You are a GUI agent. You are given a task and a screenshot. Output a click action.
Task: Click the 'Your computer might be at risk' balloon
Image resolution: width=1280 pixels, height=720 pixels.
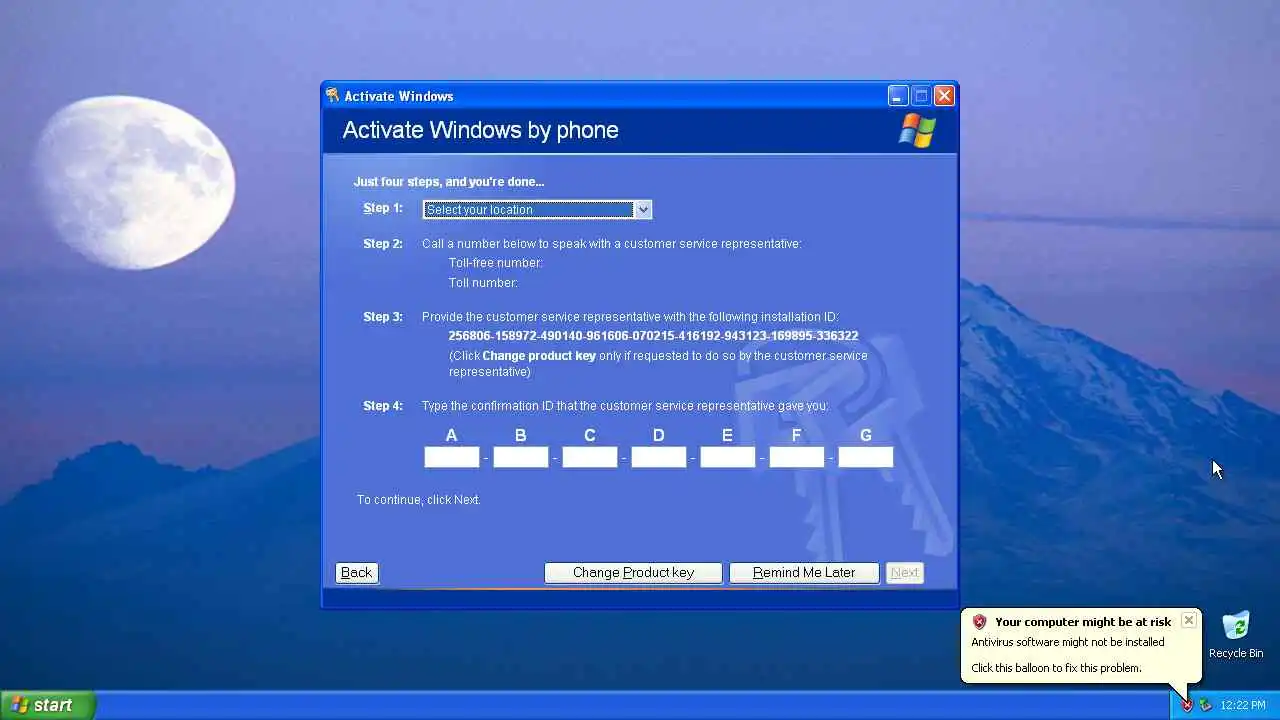click(x=1081, y=645)
